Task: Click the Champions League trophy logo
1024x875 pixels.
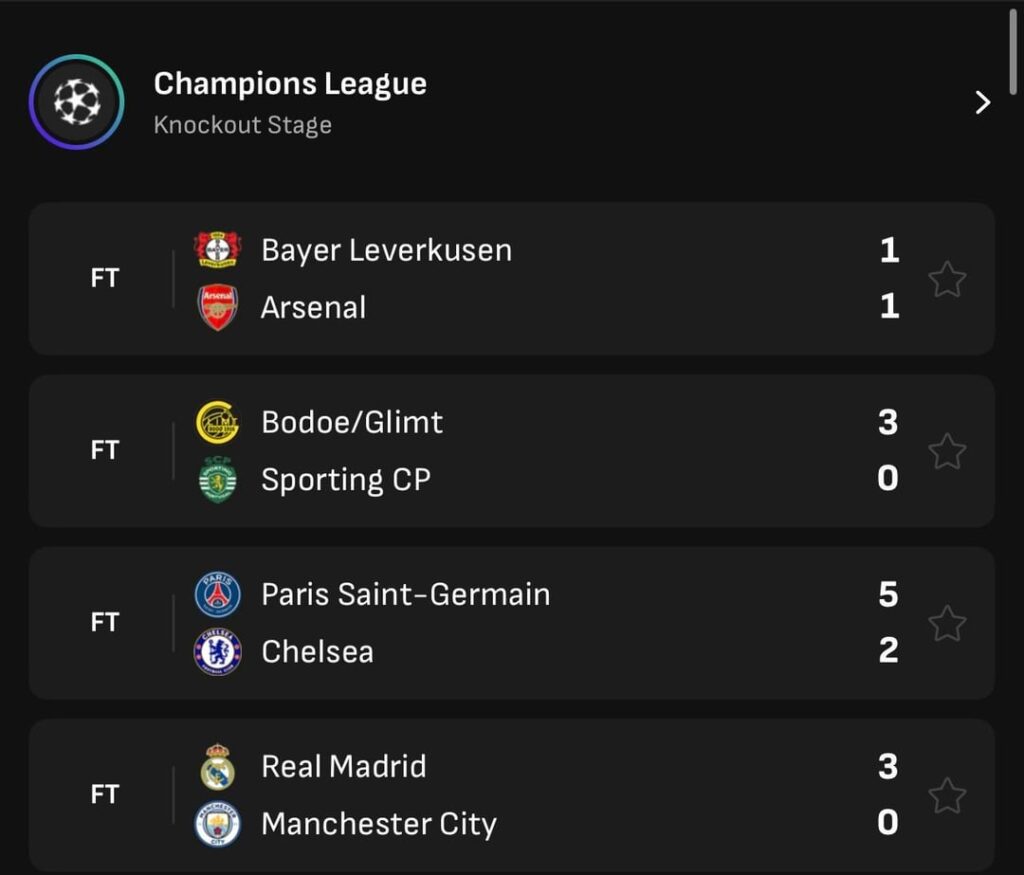Action: 76,103
